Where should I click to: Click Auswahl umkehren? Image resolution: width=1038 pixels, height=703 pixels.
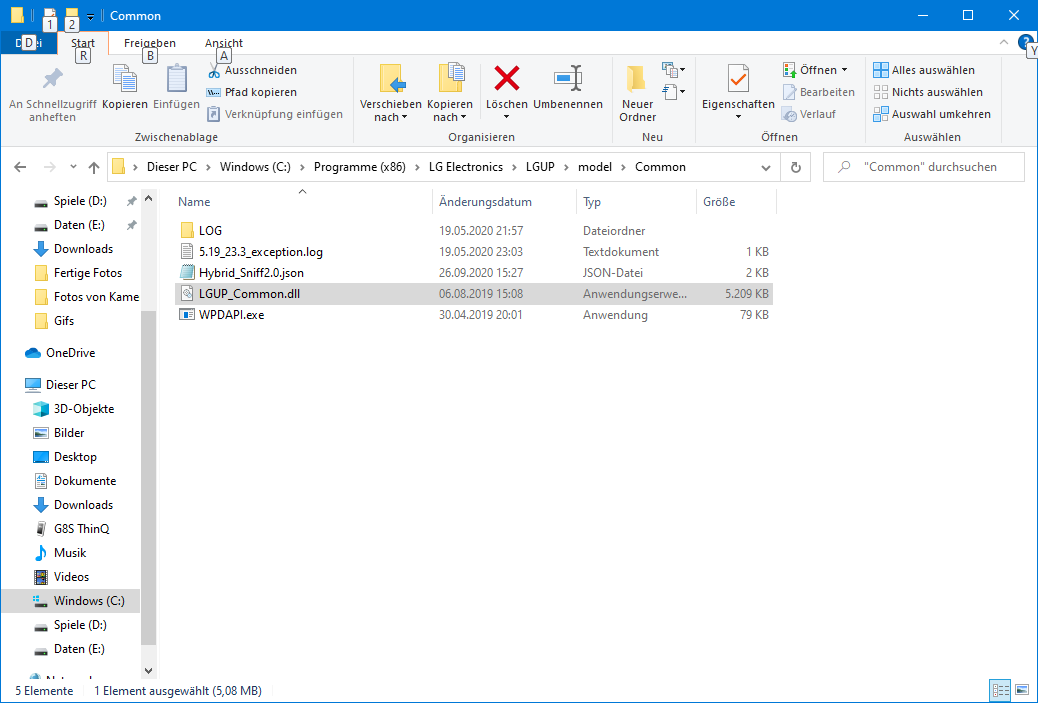click(931, 114)
